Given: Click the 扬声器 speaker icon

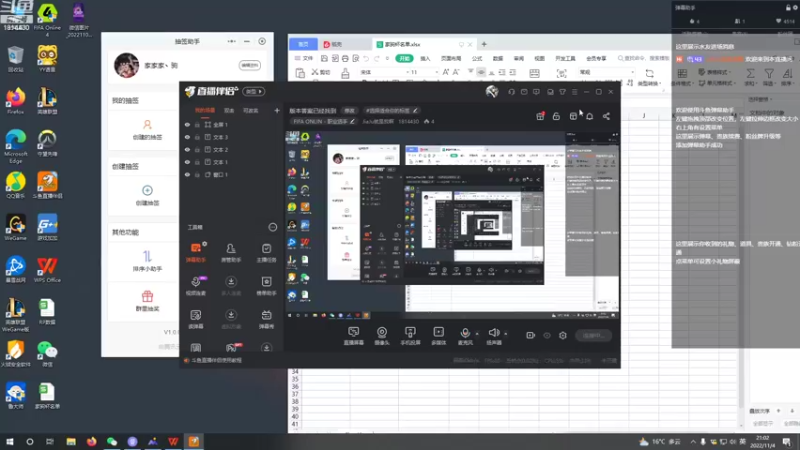Looking at the screenshot, I should click(493, 334).
